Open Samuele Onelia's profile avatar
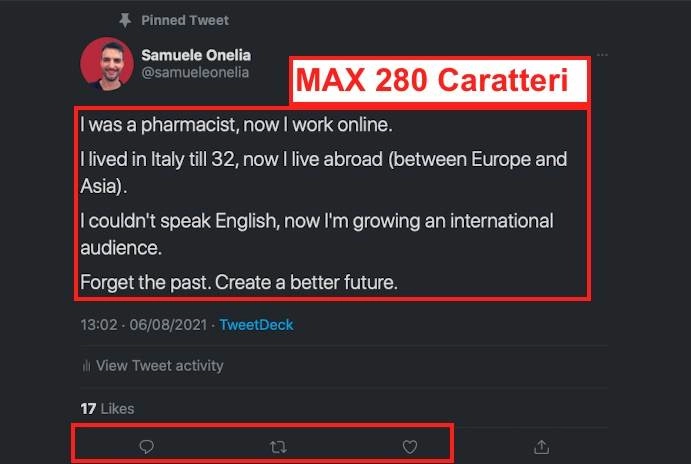The image size is (691, 464). (x=106, y=65)
